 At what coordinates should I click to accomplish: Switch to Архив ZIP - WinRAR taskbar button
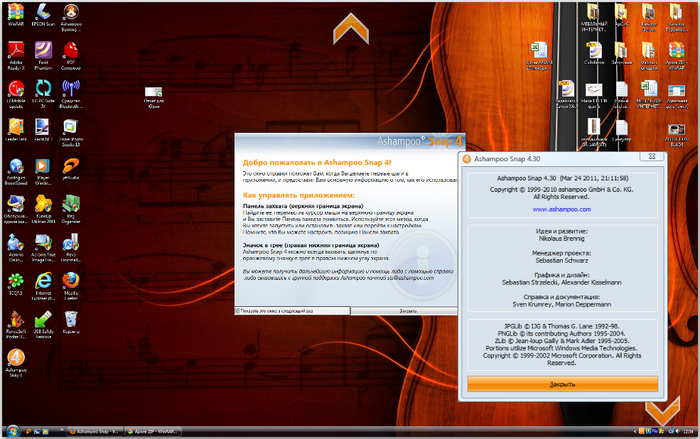[153, 431]
